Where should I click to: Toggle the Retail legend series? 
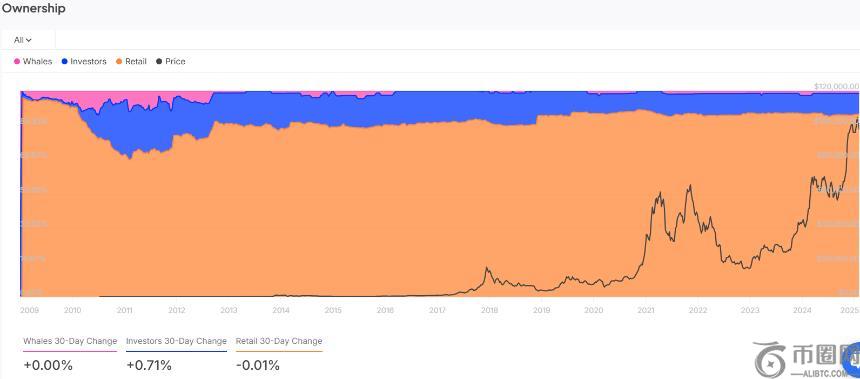tap(131, 61)
